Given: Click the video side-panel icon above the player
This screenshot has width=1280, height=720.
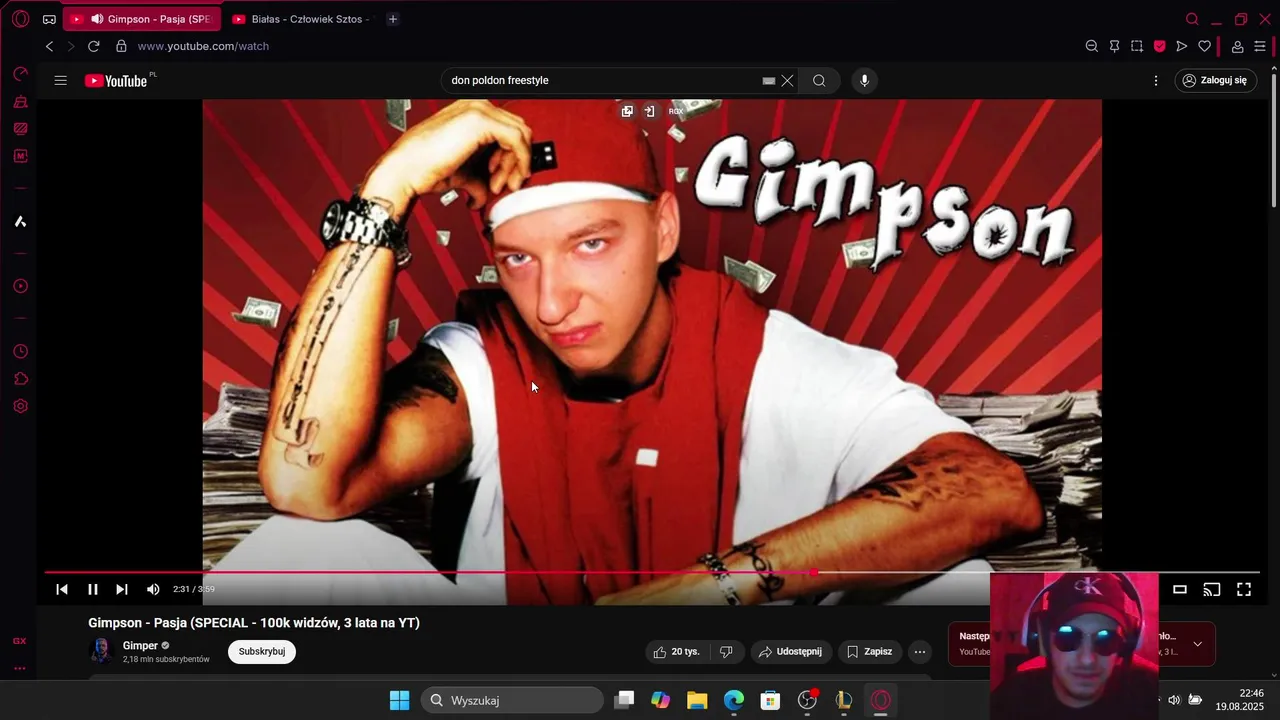Looking at the screenshot, I should [x=649, y=111].
